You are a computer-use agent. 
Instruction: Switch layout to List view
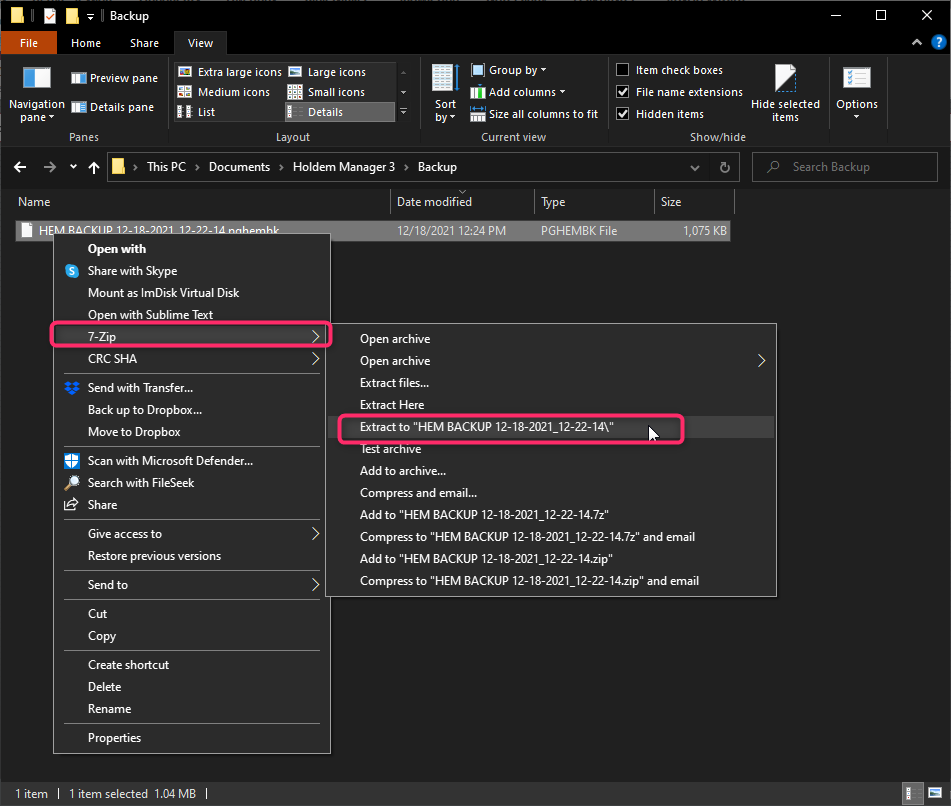[196, 112]
